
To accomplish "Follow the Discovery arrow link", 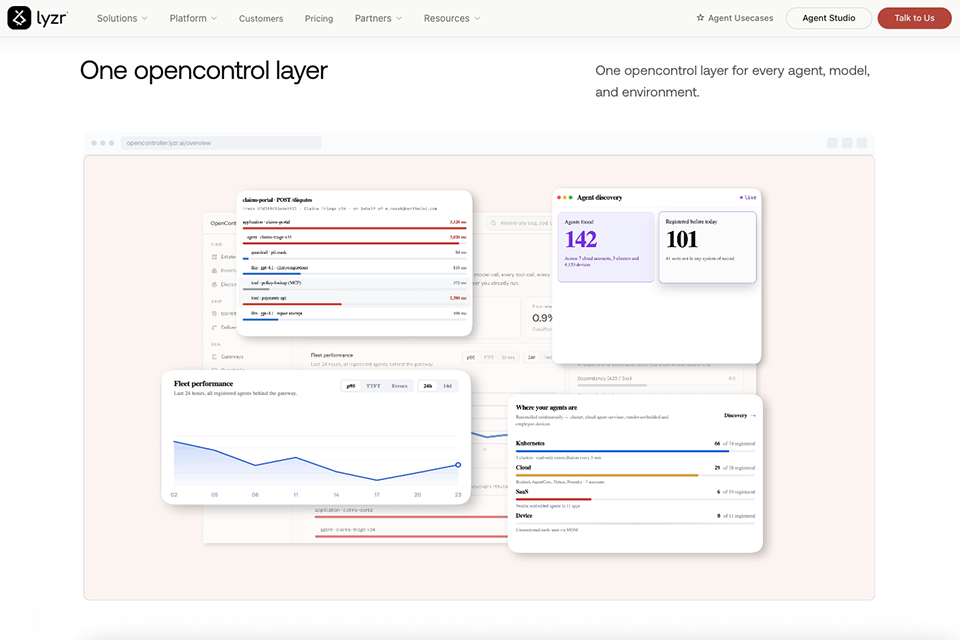I will point(740,415).
